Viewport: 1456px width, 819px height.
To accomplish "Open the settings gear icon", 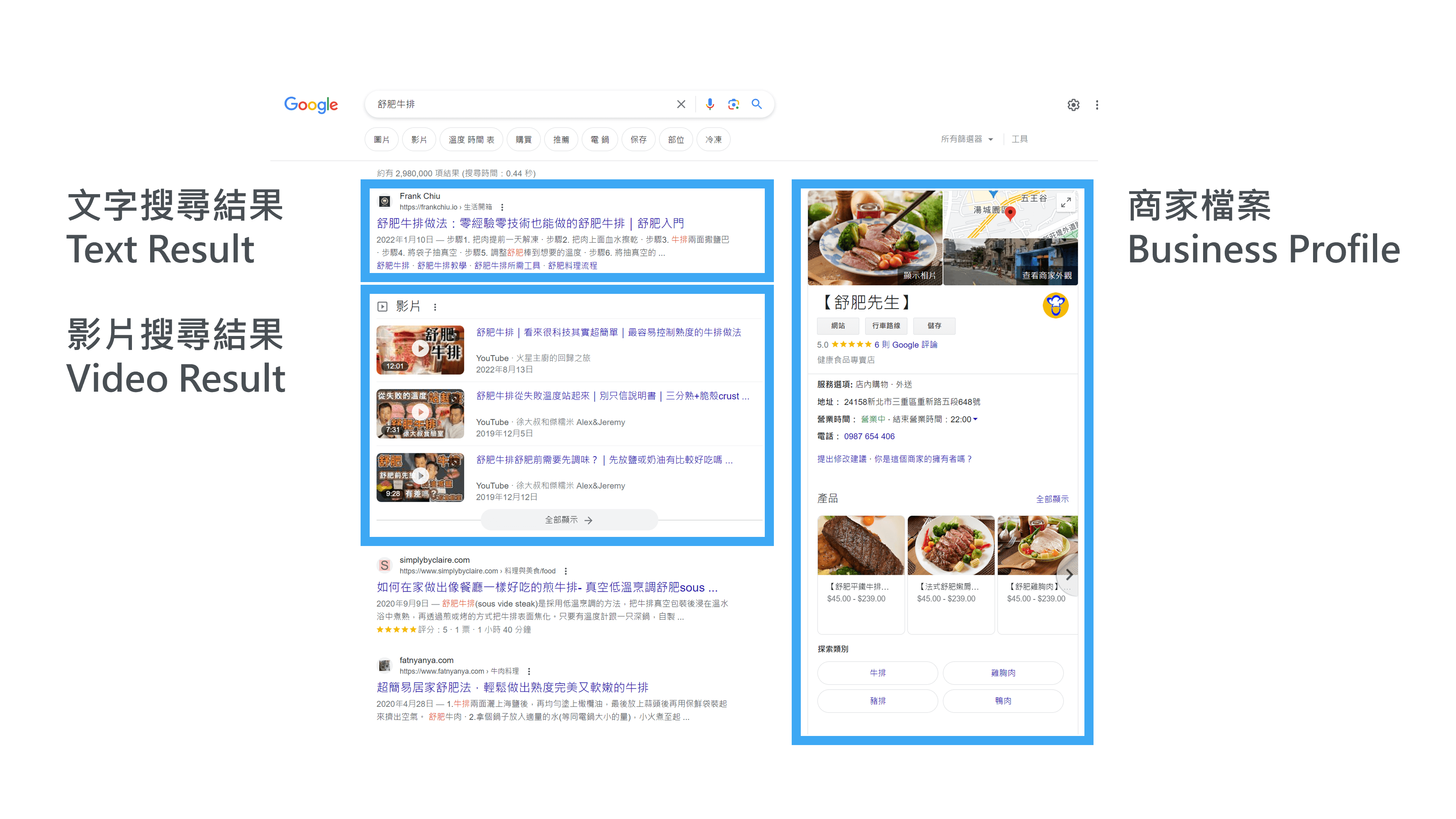I will [x=1073, y=105].
